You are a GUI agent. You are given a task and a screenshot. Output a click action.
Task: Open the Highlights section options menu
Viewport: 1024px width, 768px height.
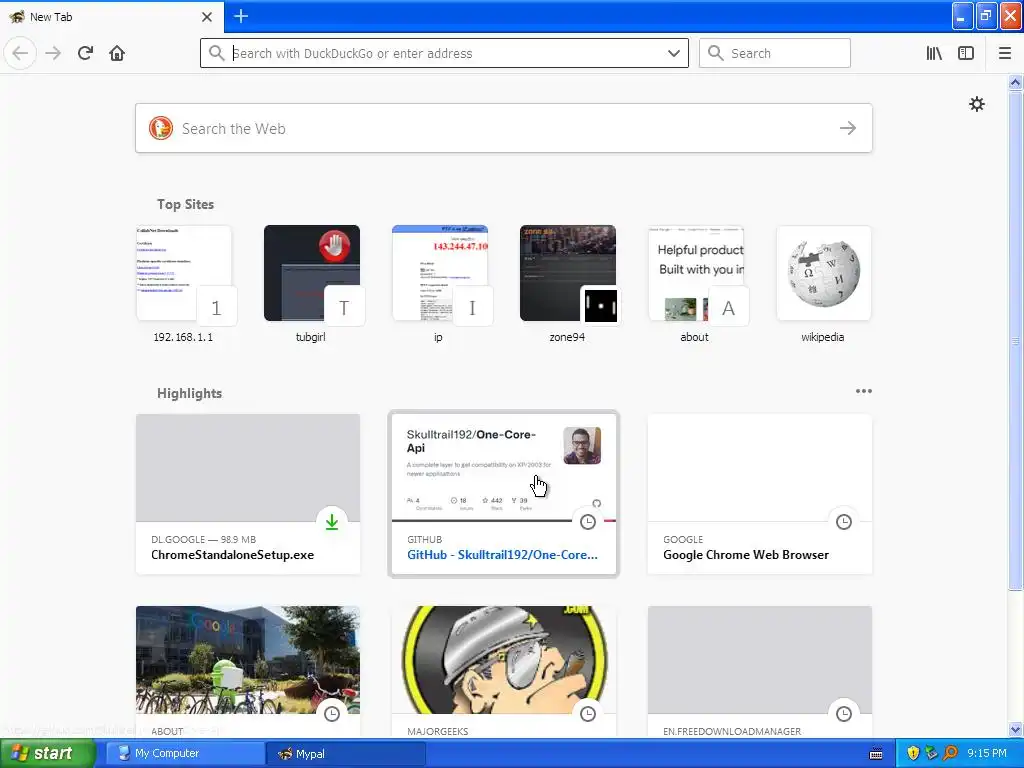pos(863,391)
